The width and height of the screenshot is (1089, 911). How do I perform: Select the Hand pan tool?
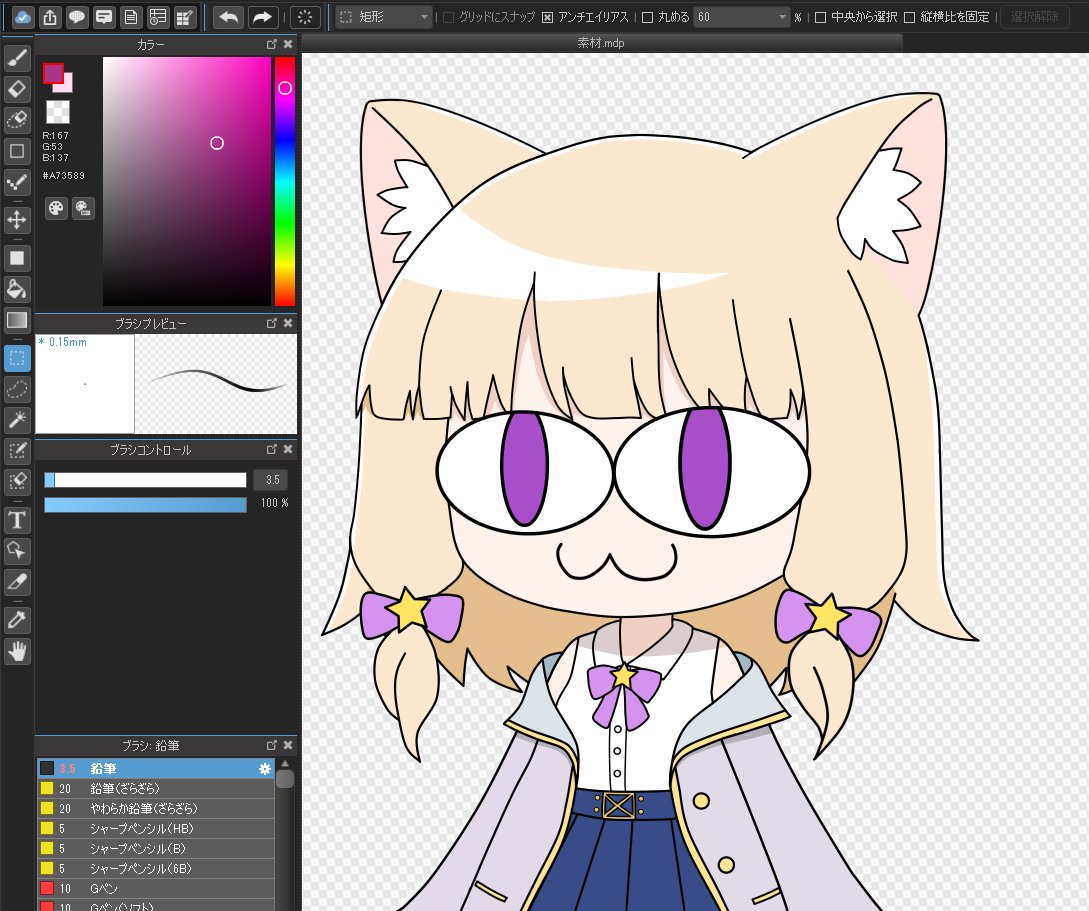pyautogui.click(x=17, y=651)
